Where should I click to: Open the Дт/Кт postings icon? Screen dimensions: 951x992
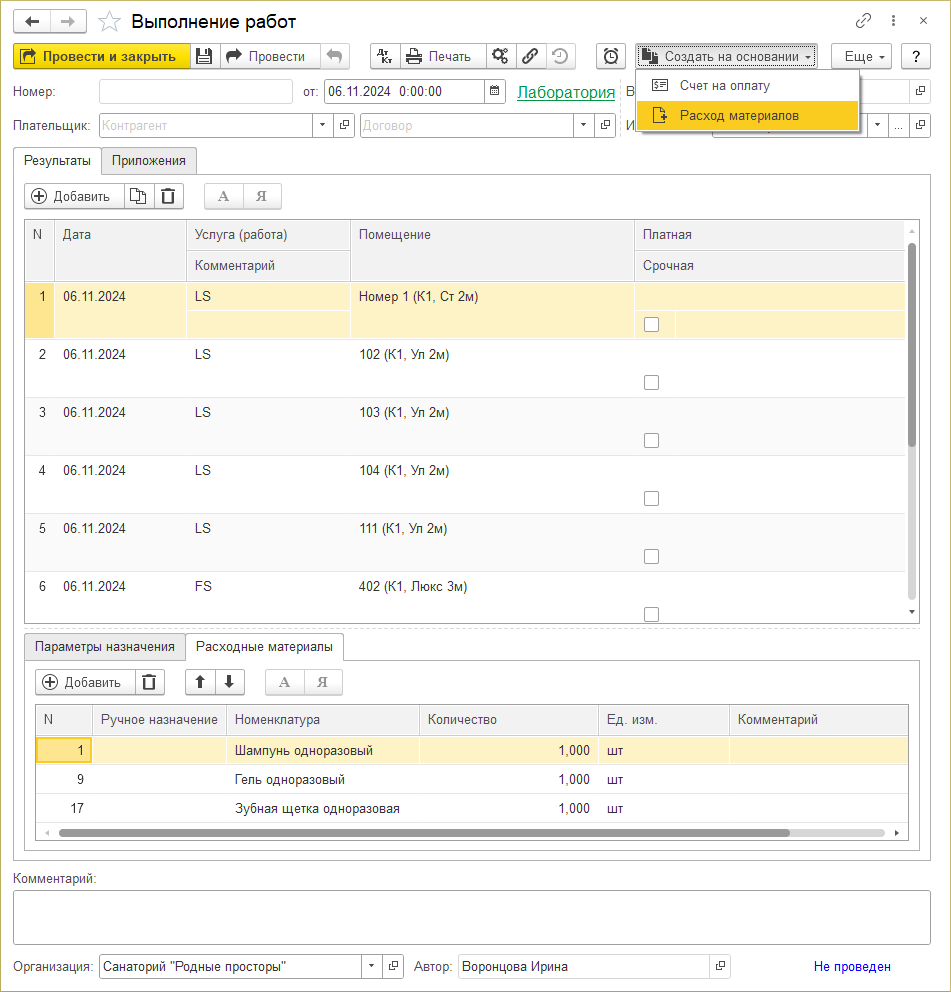(x=385, y=56)
